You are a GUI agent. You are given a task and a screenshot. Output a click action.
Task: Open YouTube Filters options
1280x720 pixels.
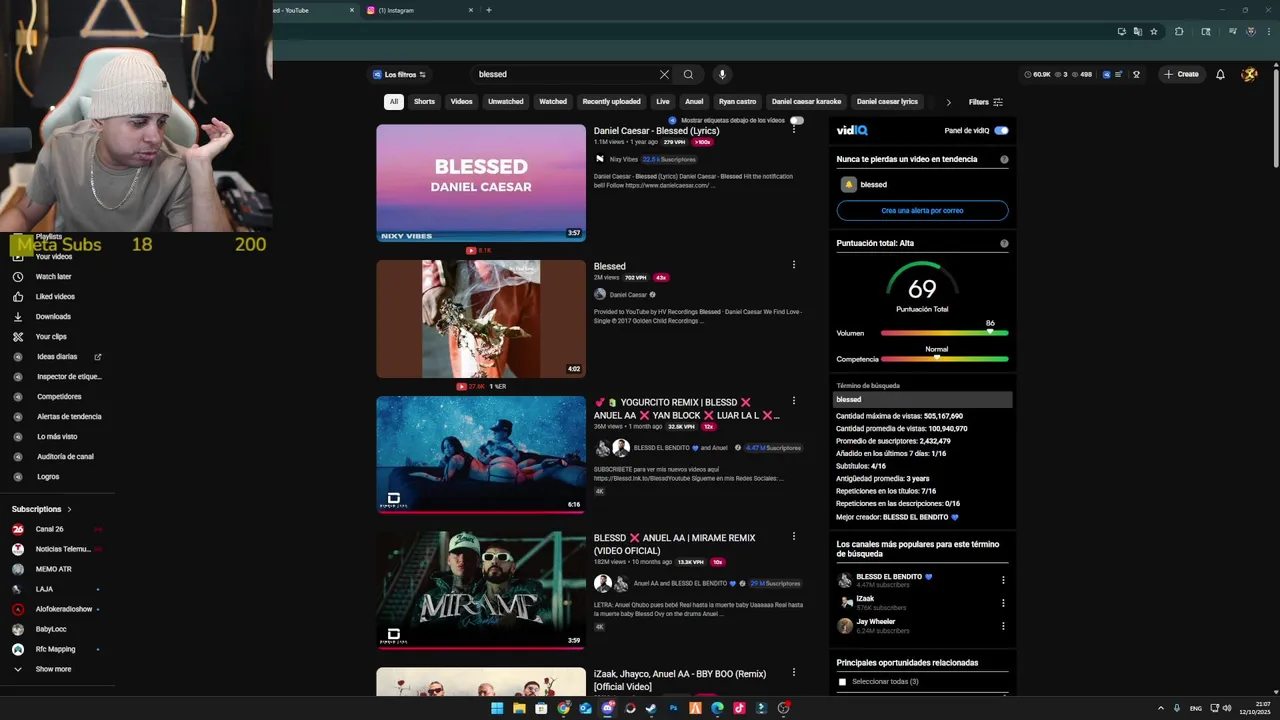(986, 102)
